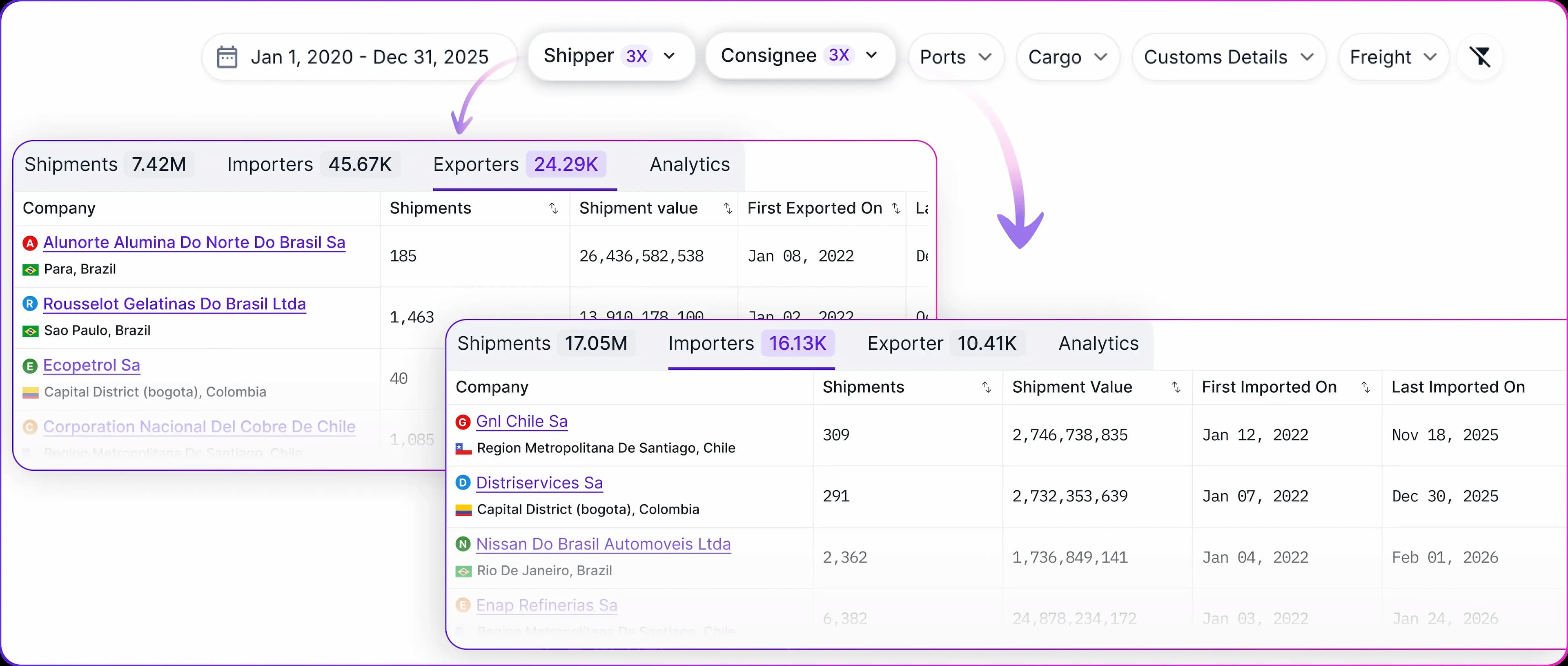The height and width of the screenshot is (666, 1568).
Task: Open the Freight filter dropdown
Action: pos(1393,57)
